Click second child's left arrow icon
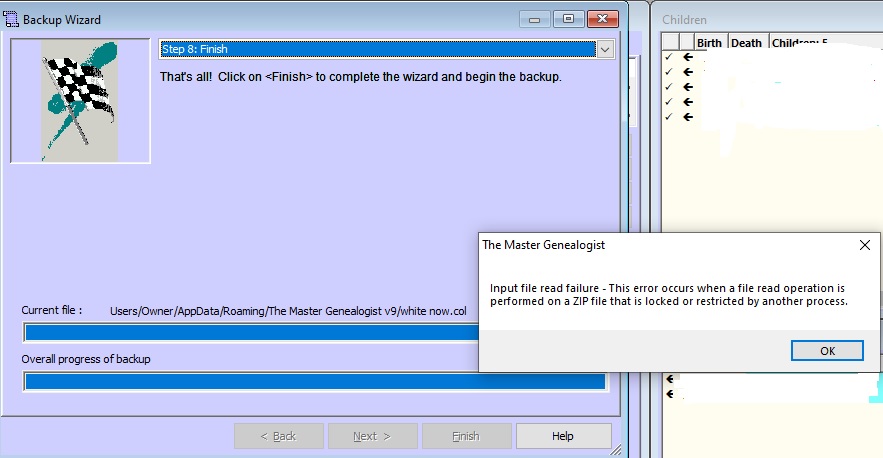Screen dimensions: 883x458 [x=688, y=72]
